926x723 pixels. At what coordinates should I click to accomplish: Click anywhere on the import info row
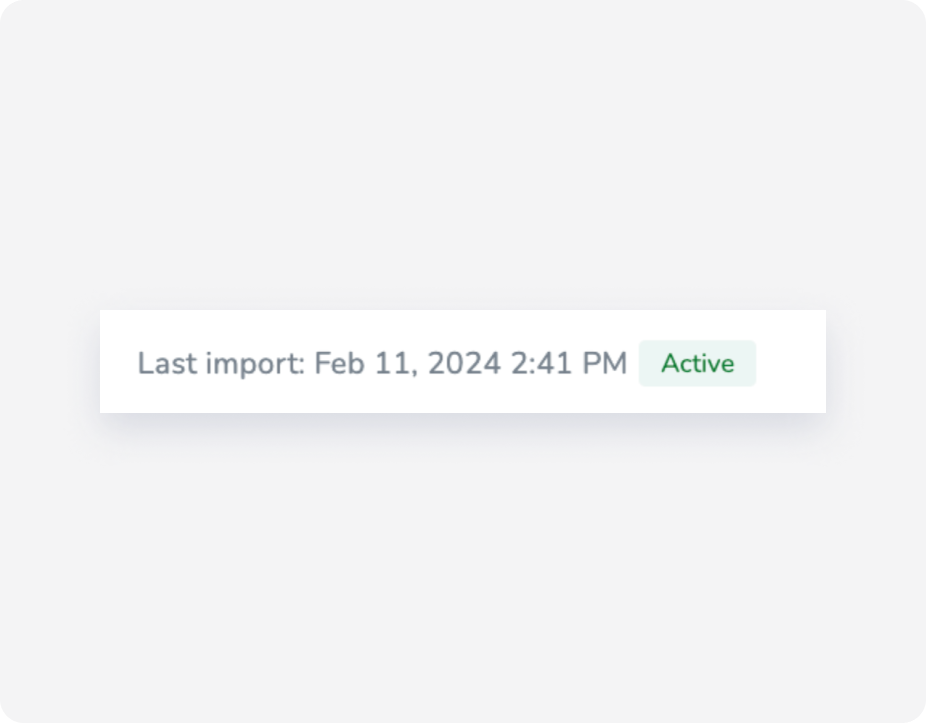pyautogui.click(x=463, y=363)
